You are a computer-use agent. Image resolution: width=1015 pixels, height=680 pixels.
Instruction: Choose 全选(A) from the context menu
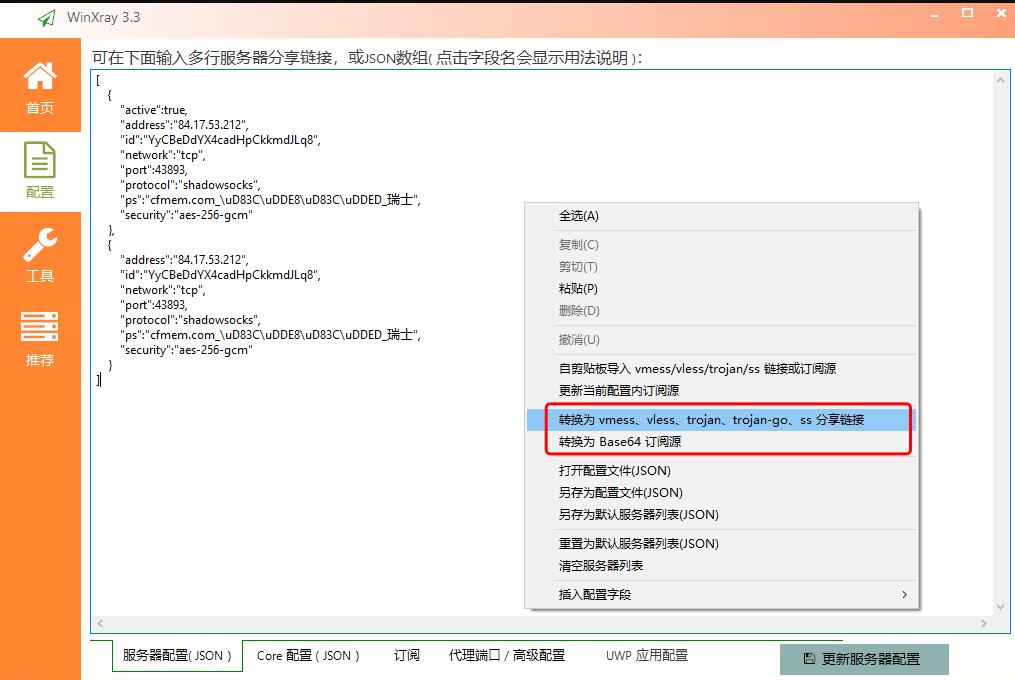click(721, 216)
